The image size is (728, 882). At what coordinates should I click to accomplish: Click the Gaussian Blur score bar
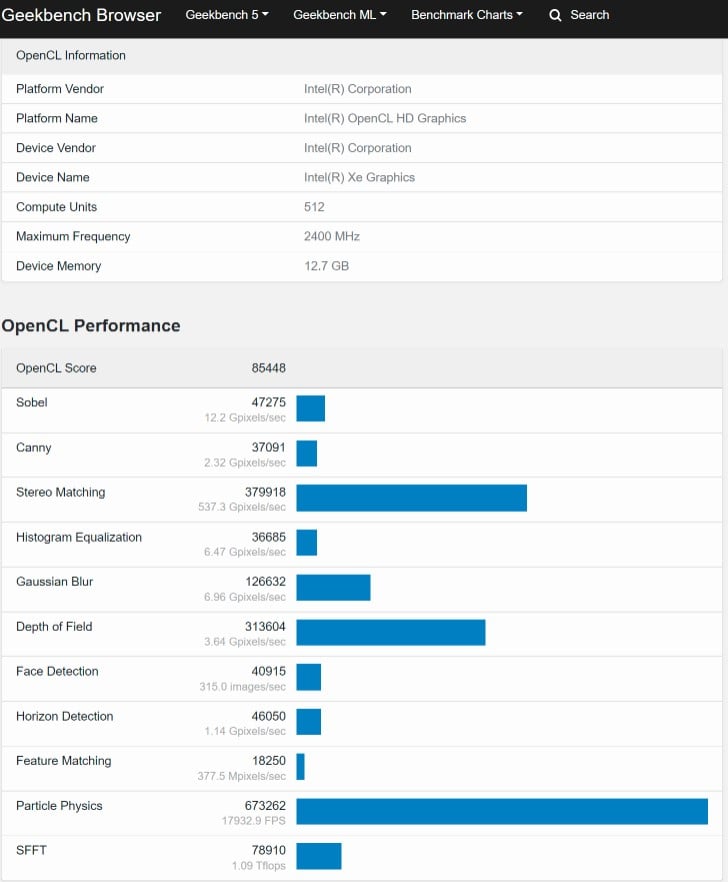point(333,588)
